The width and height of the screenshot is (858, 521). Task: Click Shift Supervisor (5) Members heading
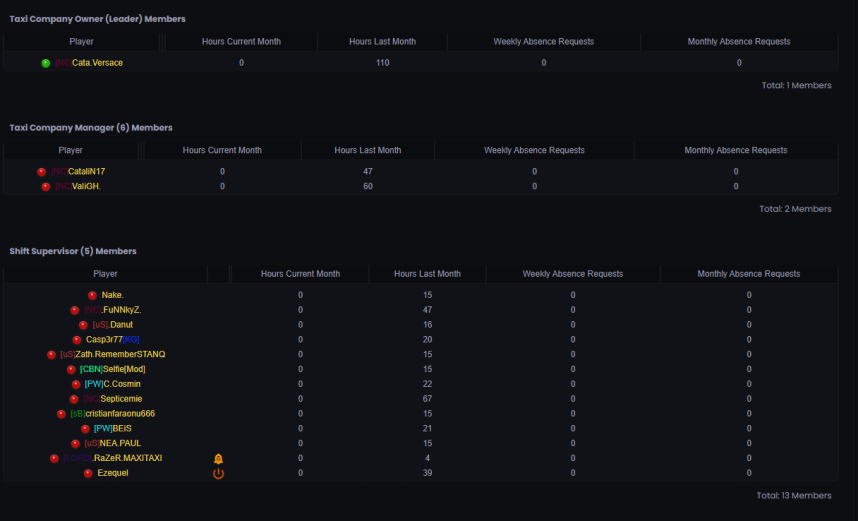pyautogui.click(x=73, y=251)
